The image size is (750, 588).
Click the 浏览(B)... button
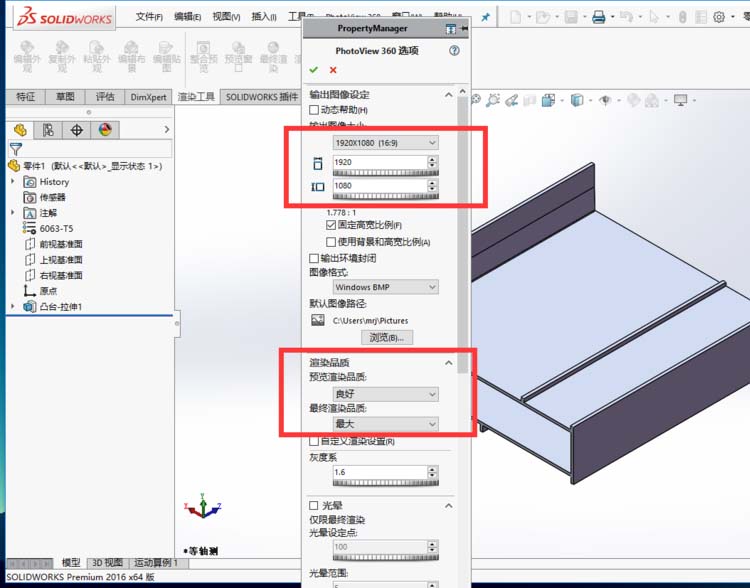(x=387, y=337)
